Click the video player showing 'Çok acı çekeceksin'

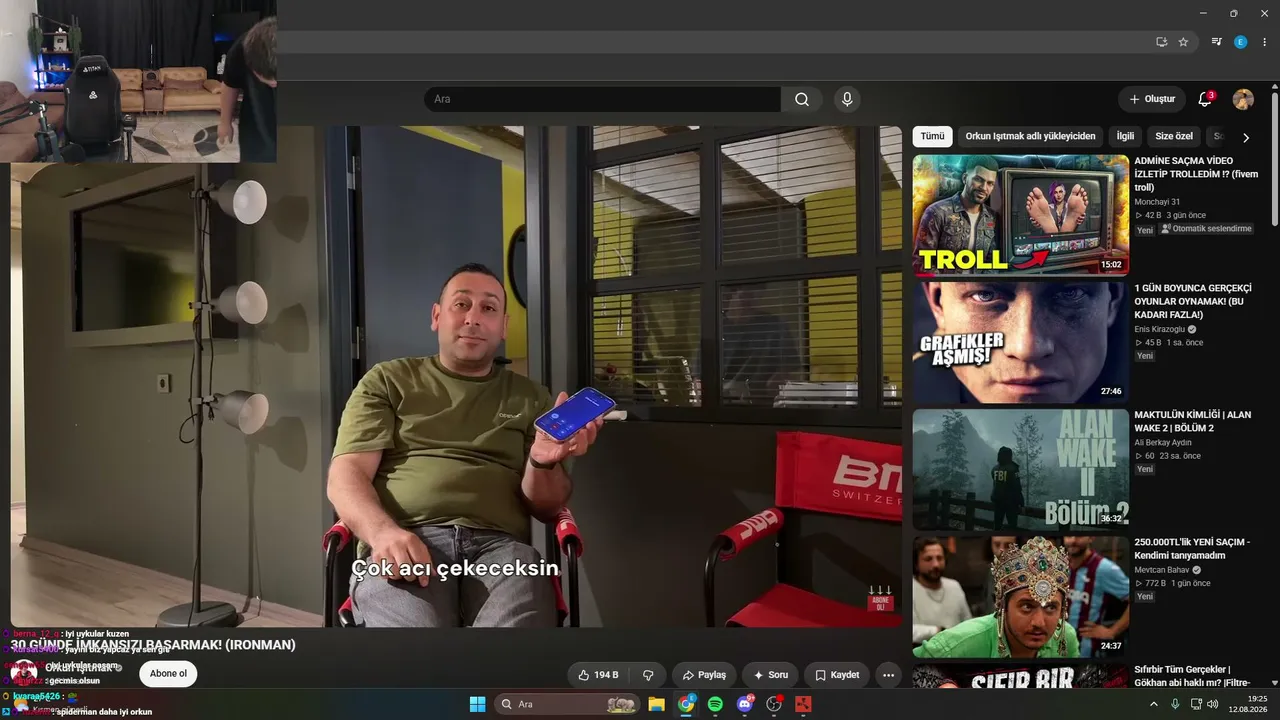point(456,376)
